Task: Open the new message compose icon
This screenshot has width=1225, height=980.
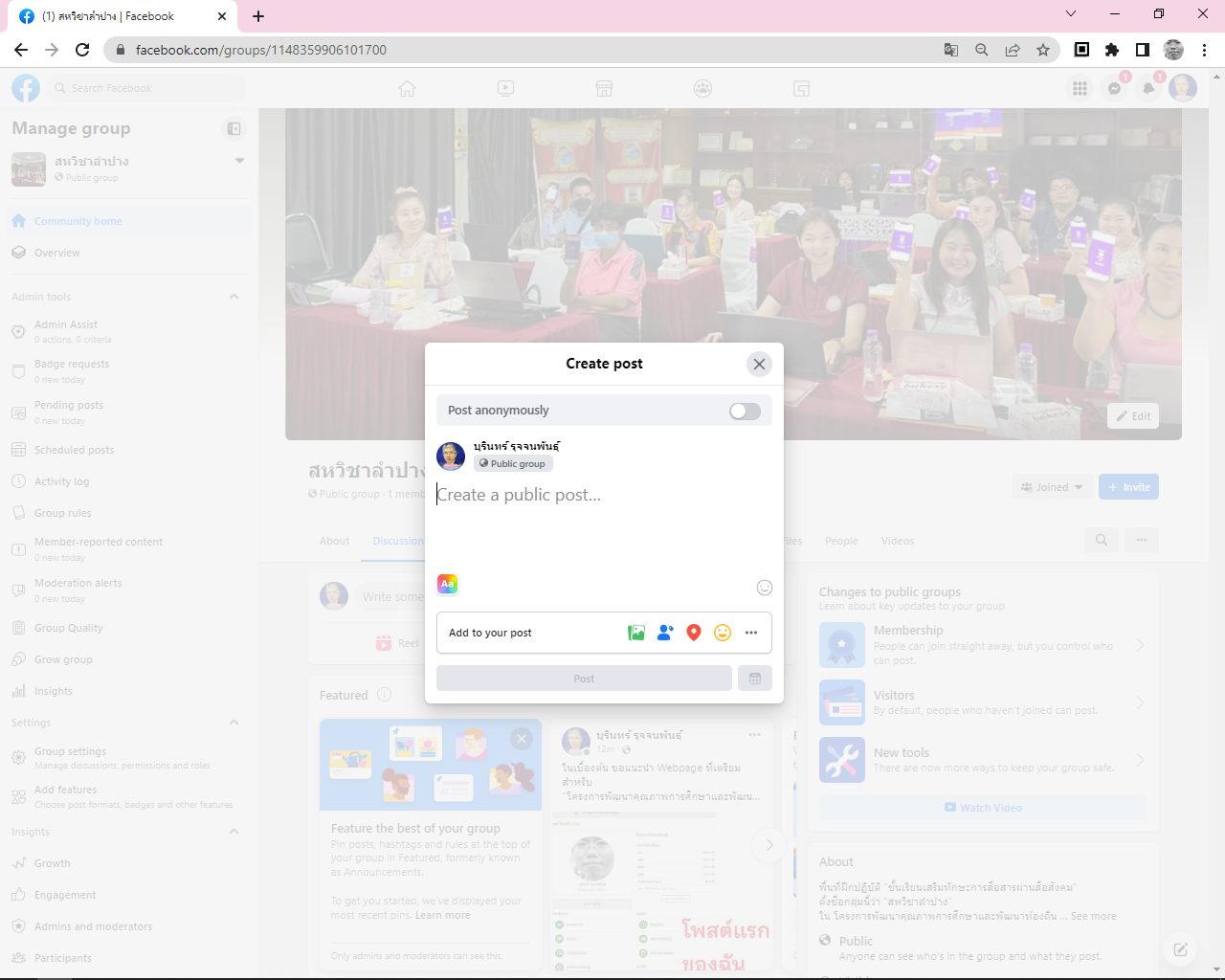Action: 1180,949
